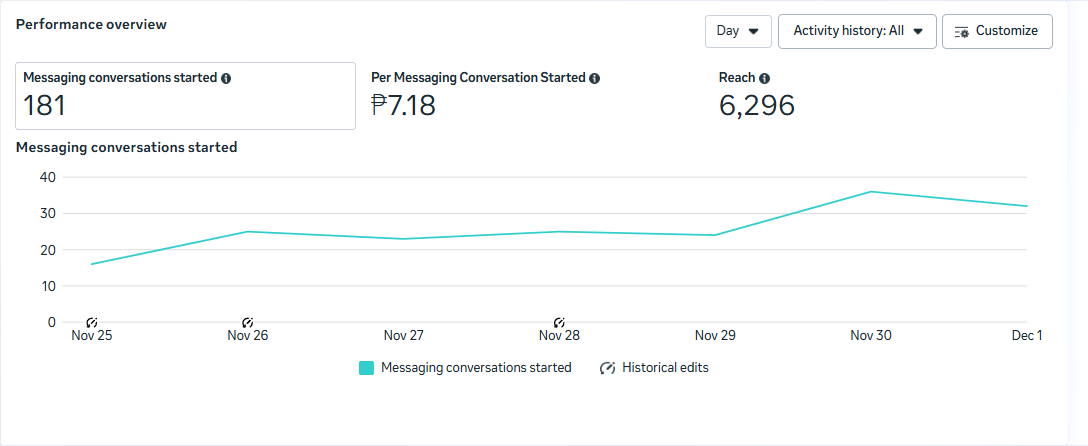Select the Messaging conversations started metric card
This screenshot has height=446, width=1088.
tap(185, 96)
